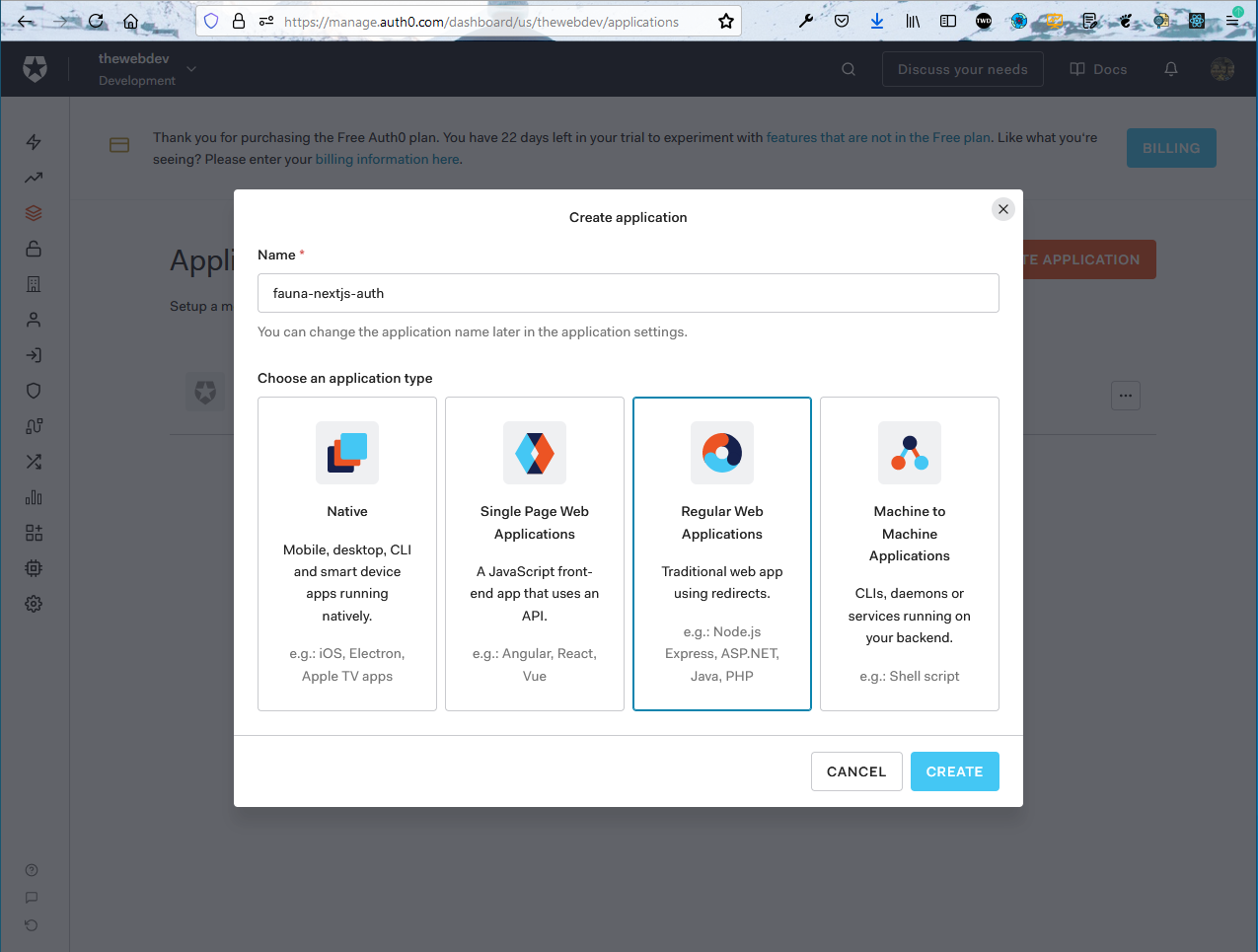Open Activity trend-line icon in sidebar
This screenshot has width=1258, height=952.
[x=34, y=178]
